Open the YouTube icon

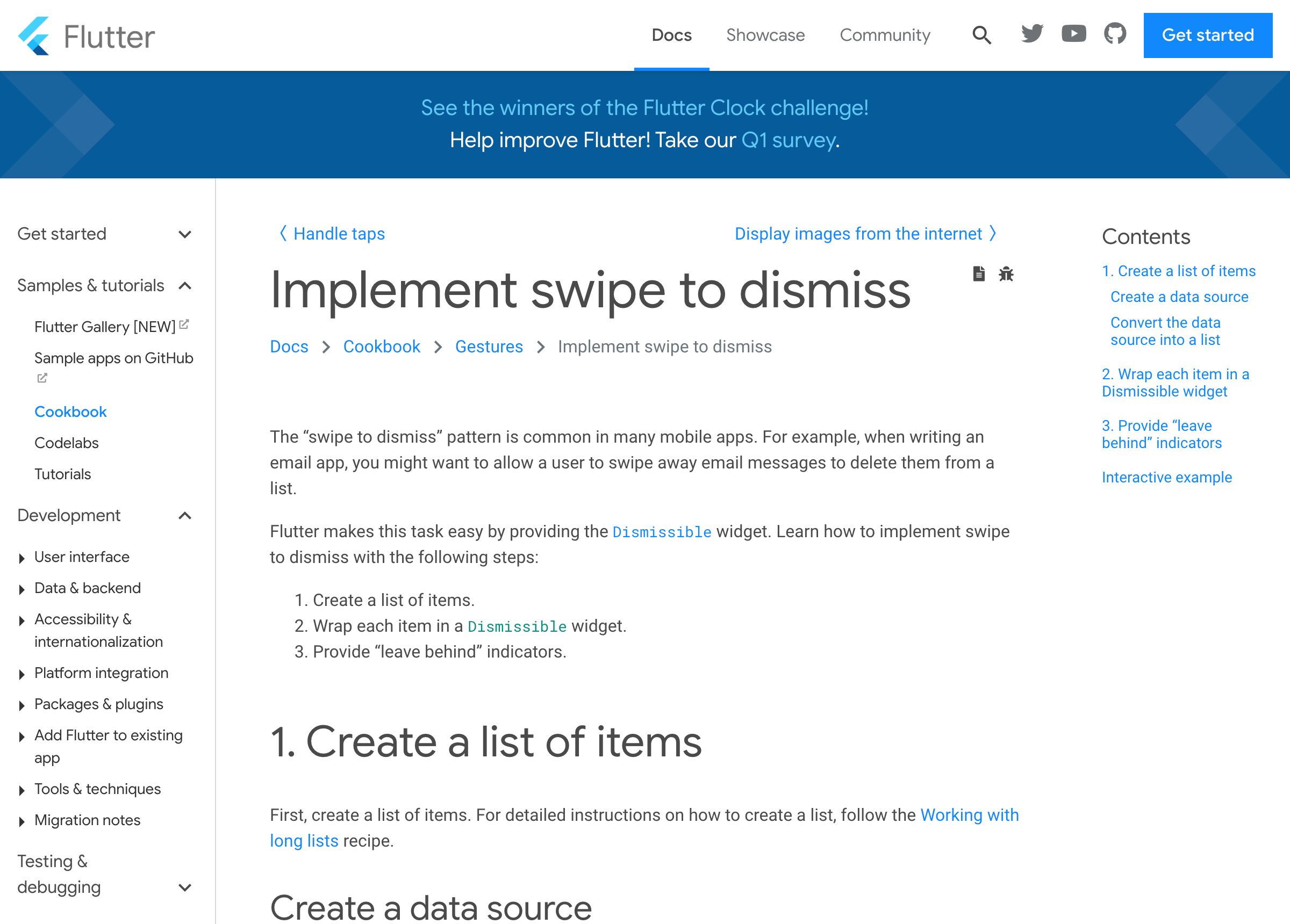(1073, 34)
